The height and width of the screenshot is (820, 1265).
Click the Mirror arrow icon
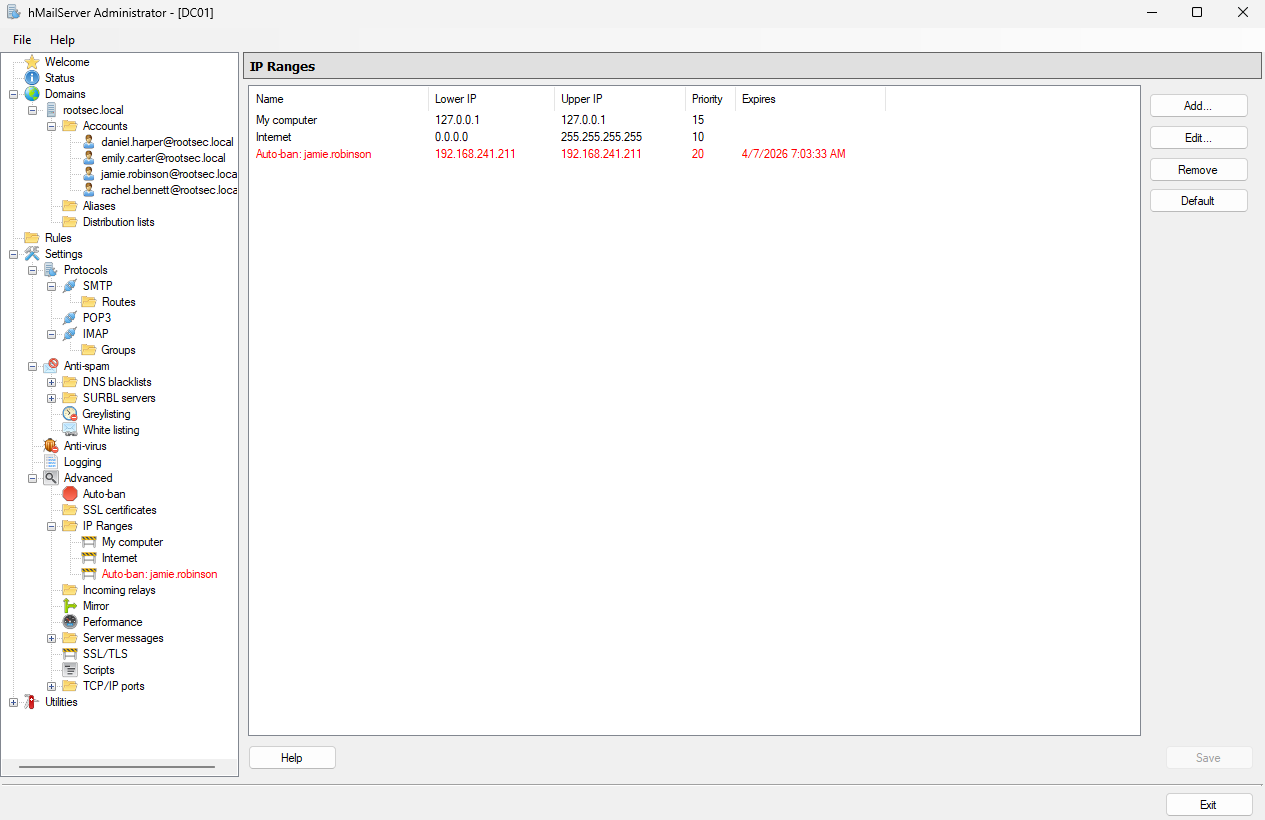coord(70,606)
